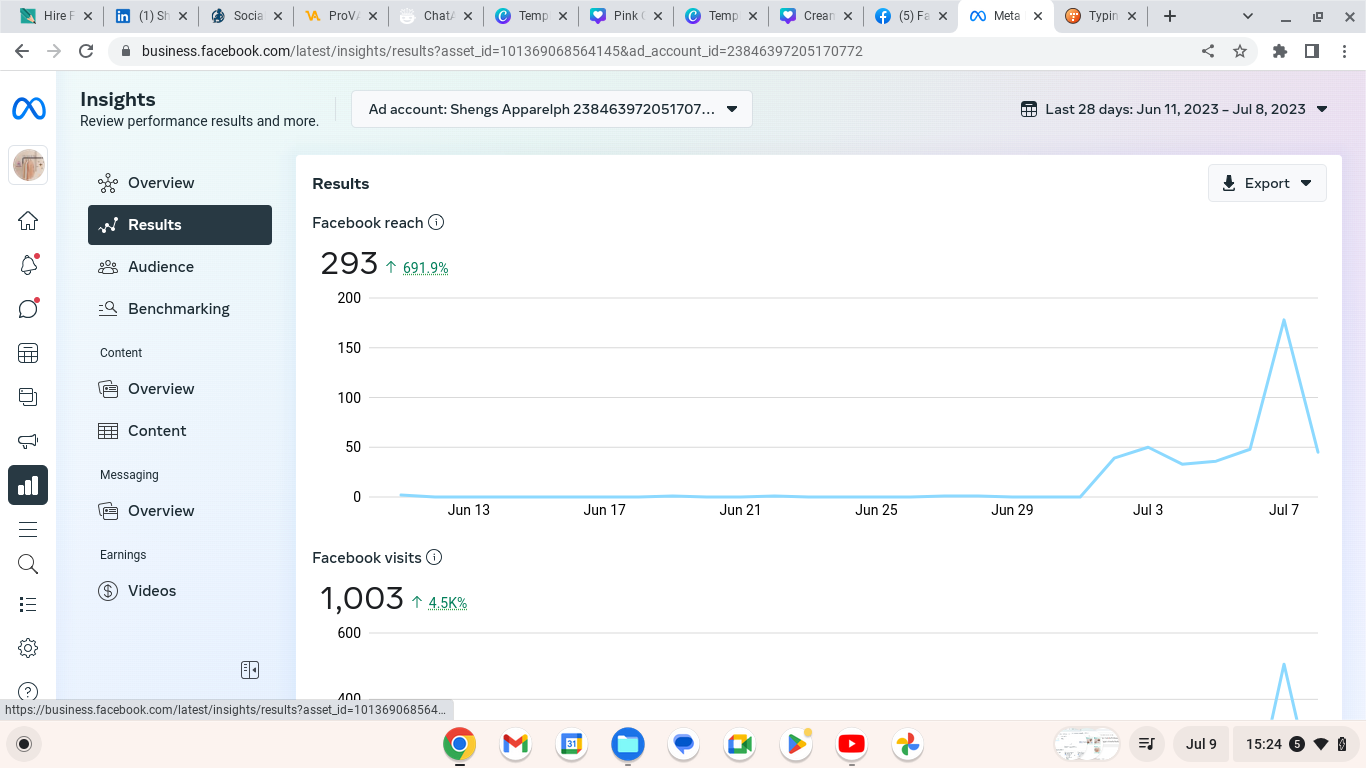Toggle the browser side panel

[1312, 51]
